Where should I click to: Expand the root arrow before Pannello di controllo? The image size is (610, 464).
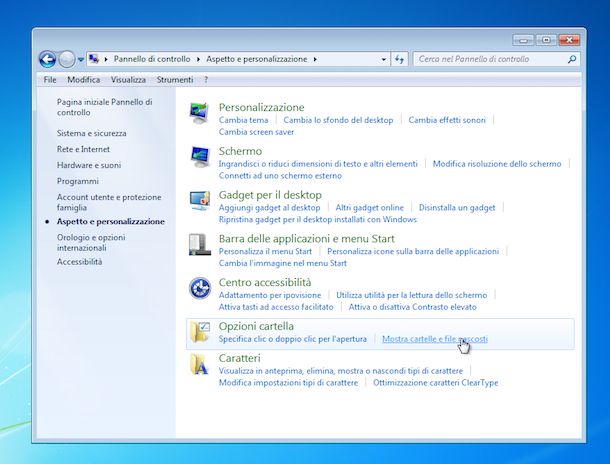[106, 59]
